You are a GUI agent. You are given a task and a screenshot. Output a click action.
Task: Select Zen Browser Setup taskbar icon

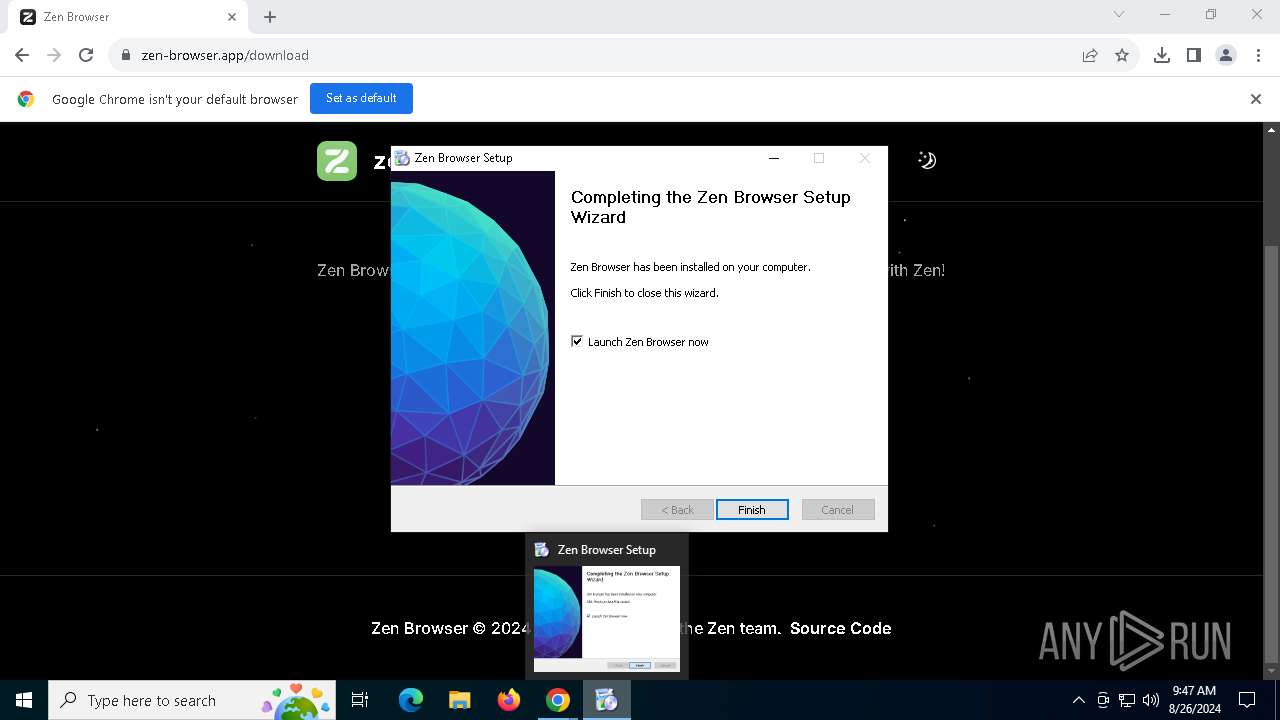606,700
